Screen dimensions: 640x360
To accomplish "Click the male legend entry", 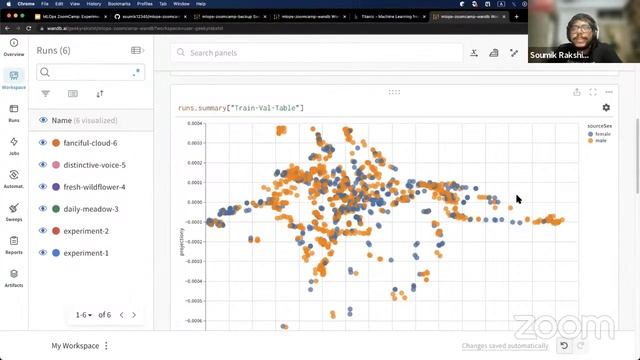I will click(597, 140).
